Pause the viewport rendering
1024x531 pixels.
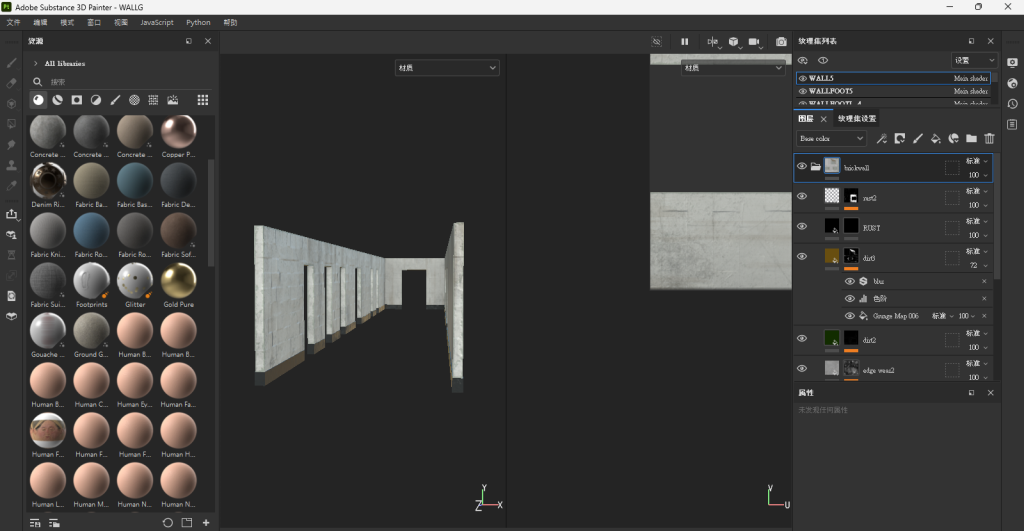pos(685,42)
